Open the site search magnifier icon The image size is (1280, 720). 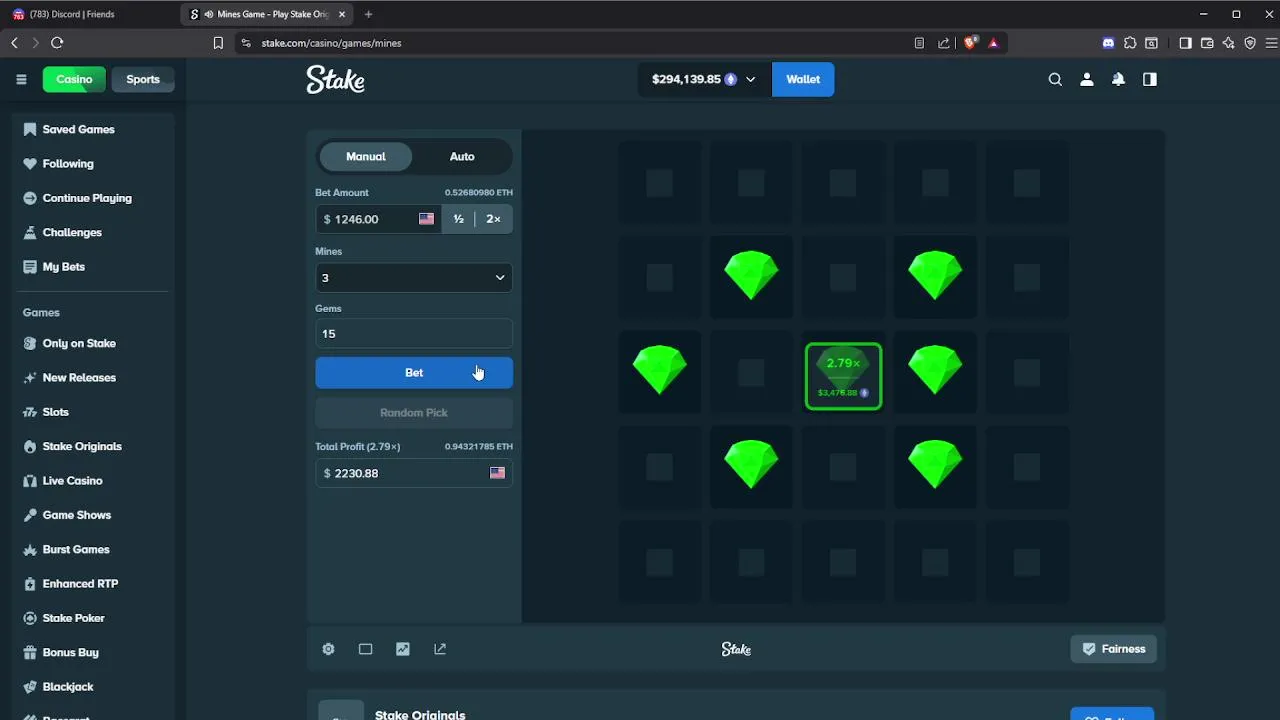pos(1055,79)
